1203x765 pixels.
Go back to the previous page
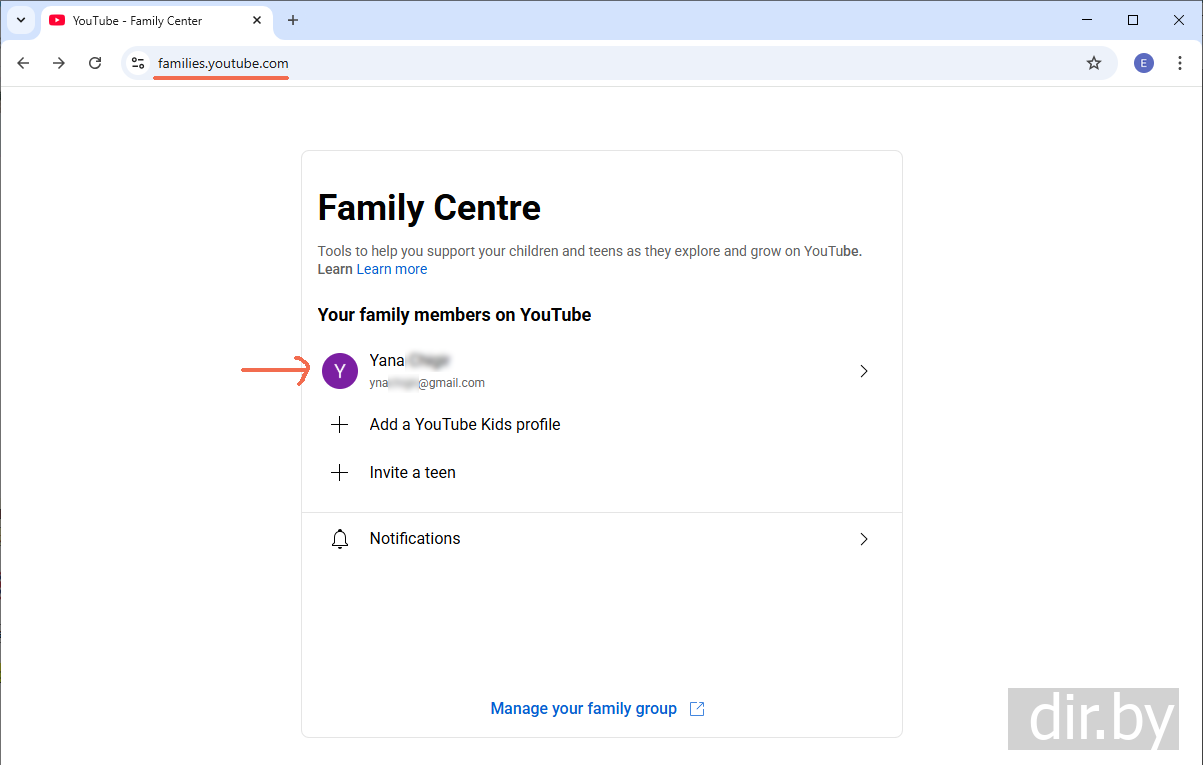24,63
